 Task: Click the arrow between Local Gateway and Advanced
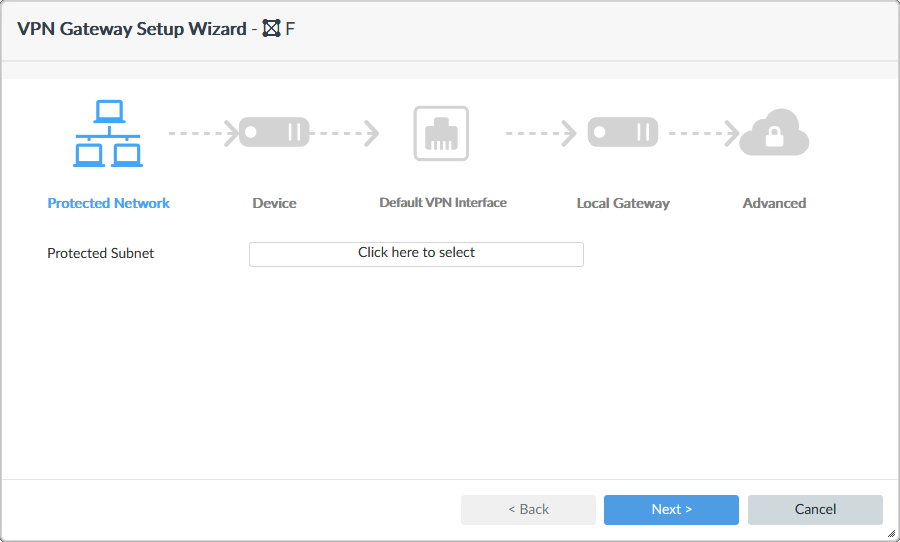click(x=703, y=132)
